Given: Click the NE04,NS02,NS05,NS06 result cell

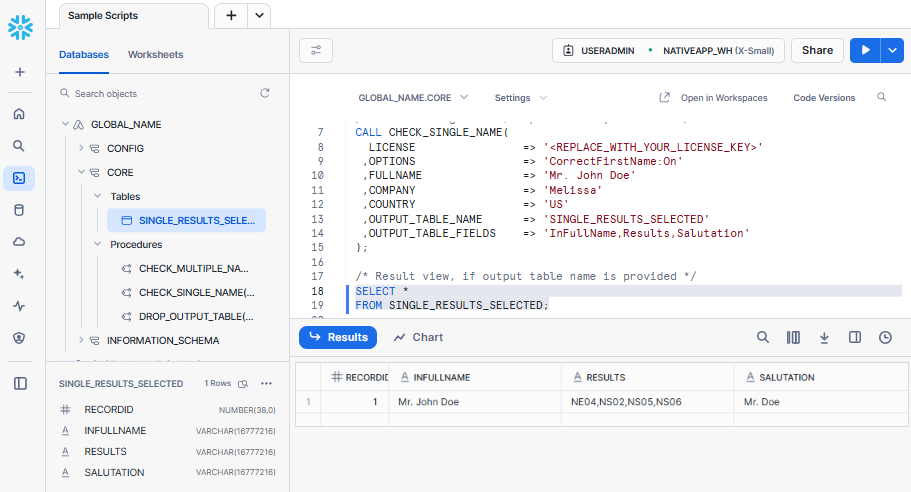Looking at the screenshot, I should click(x=648, y=401).
